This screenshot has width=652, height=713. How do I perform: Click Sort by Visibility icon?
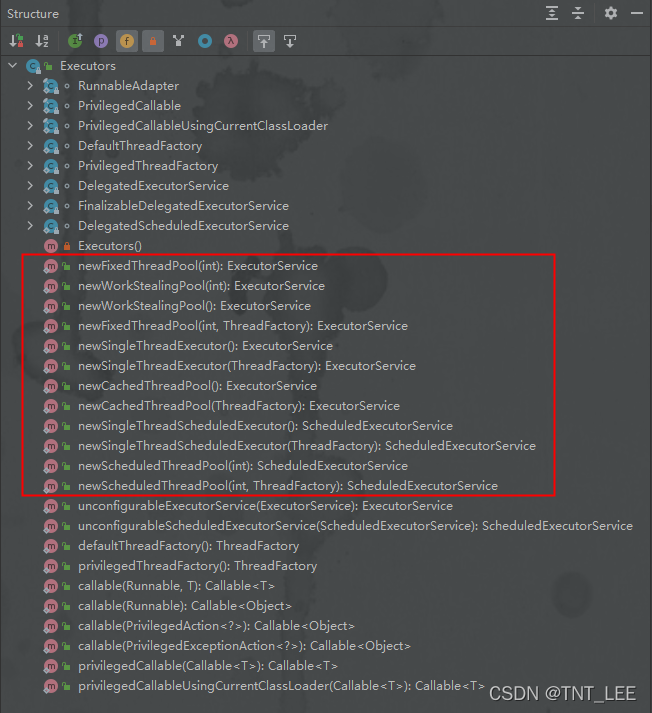click(x=16, y=41)
